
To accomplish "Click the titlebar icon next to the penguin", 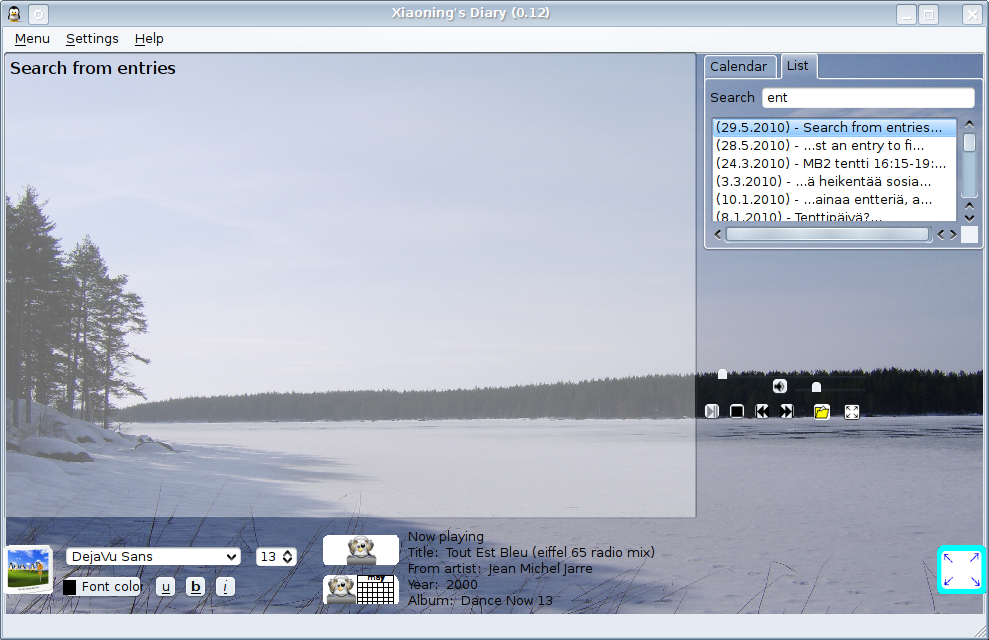I will tap(38, 14).
